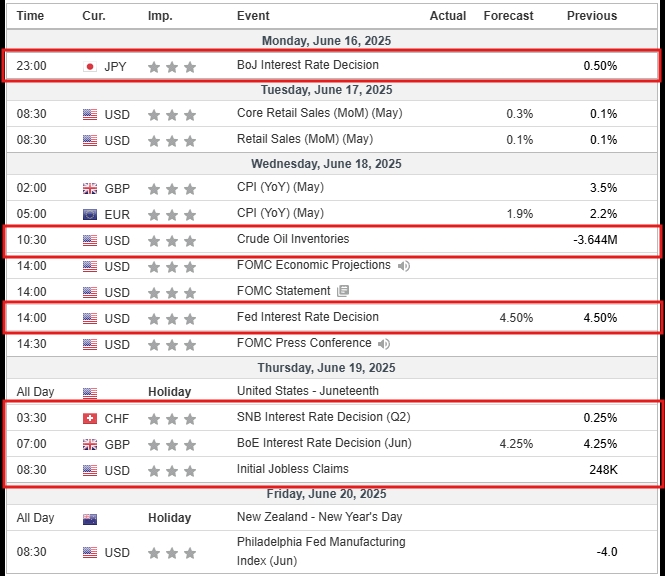The width and height of the screenshot is (665, 576).
Task: Click the importance stars in the EUR CPI row
Action: coord(172,215)
